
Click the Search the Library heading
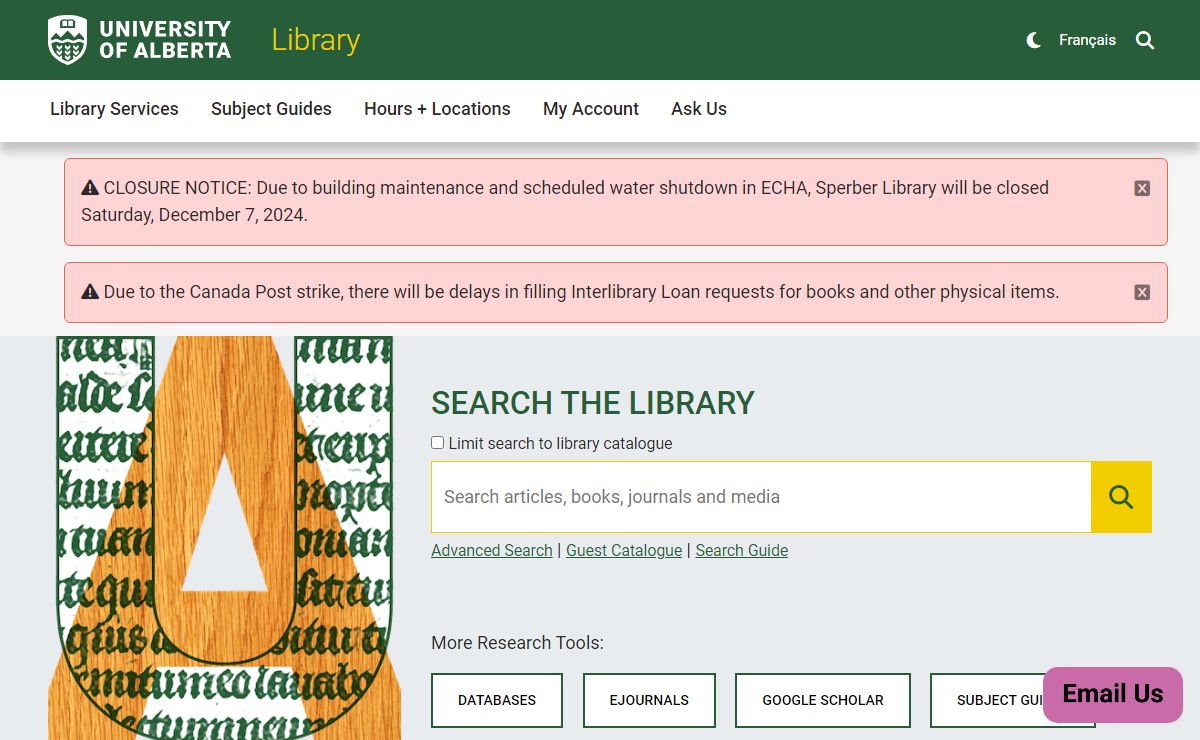coord(593,402)
